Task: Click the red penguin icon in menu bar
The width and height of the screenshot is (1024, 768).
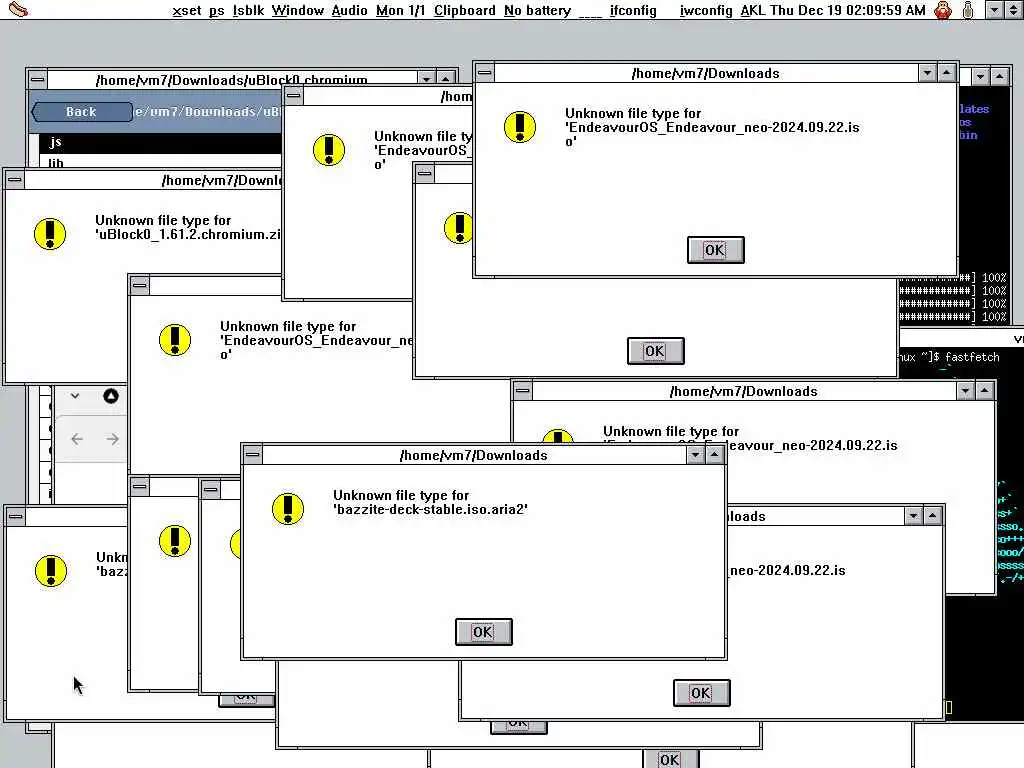Action: [x=943, y=10]
